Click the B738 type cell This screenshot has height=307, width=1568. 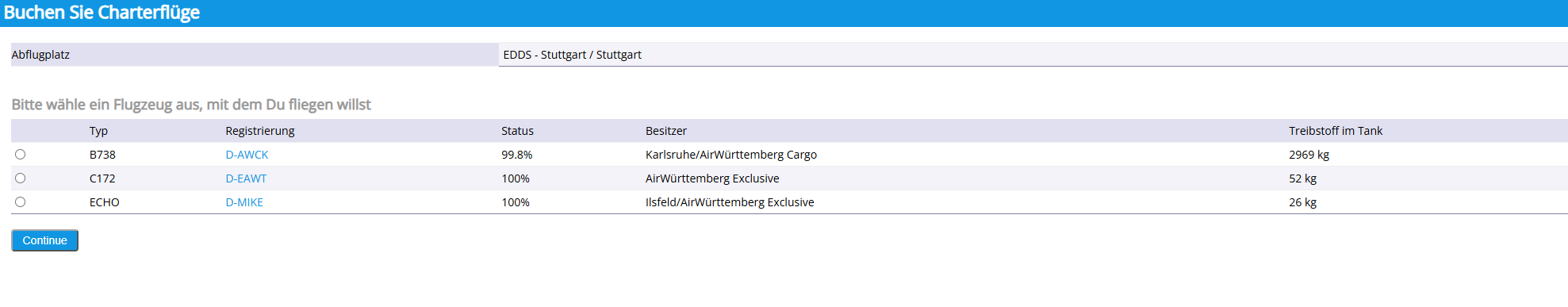(x=102, y=155)
